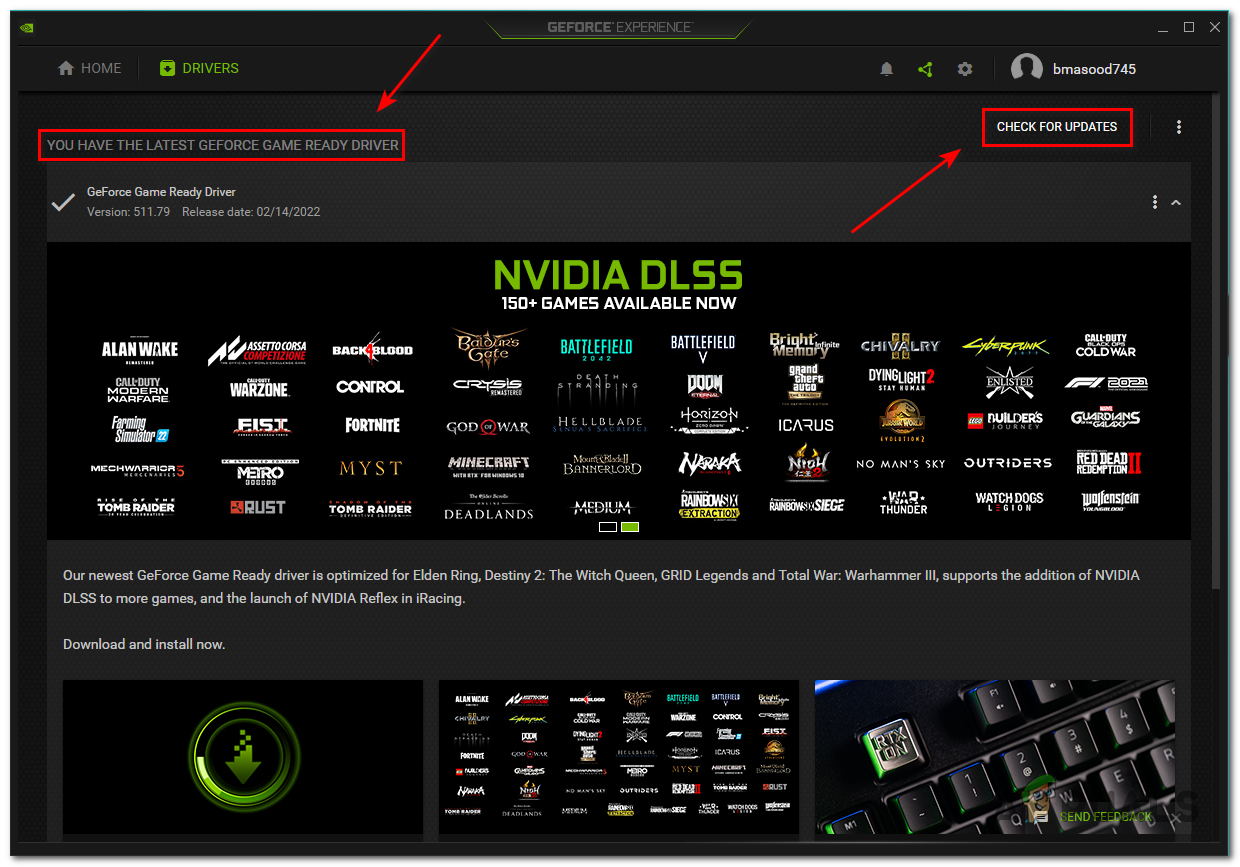The width and height of the screenshot is (1240, 867).
Task: Select the green second slide indicator
Action: pos(630,526)
